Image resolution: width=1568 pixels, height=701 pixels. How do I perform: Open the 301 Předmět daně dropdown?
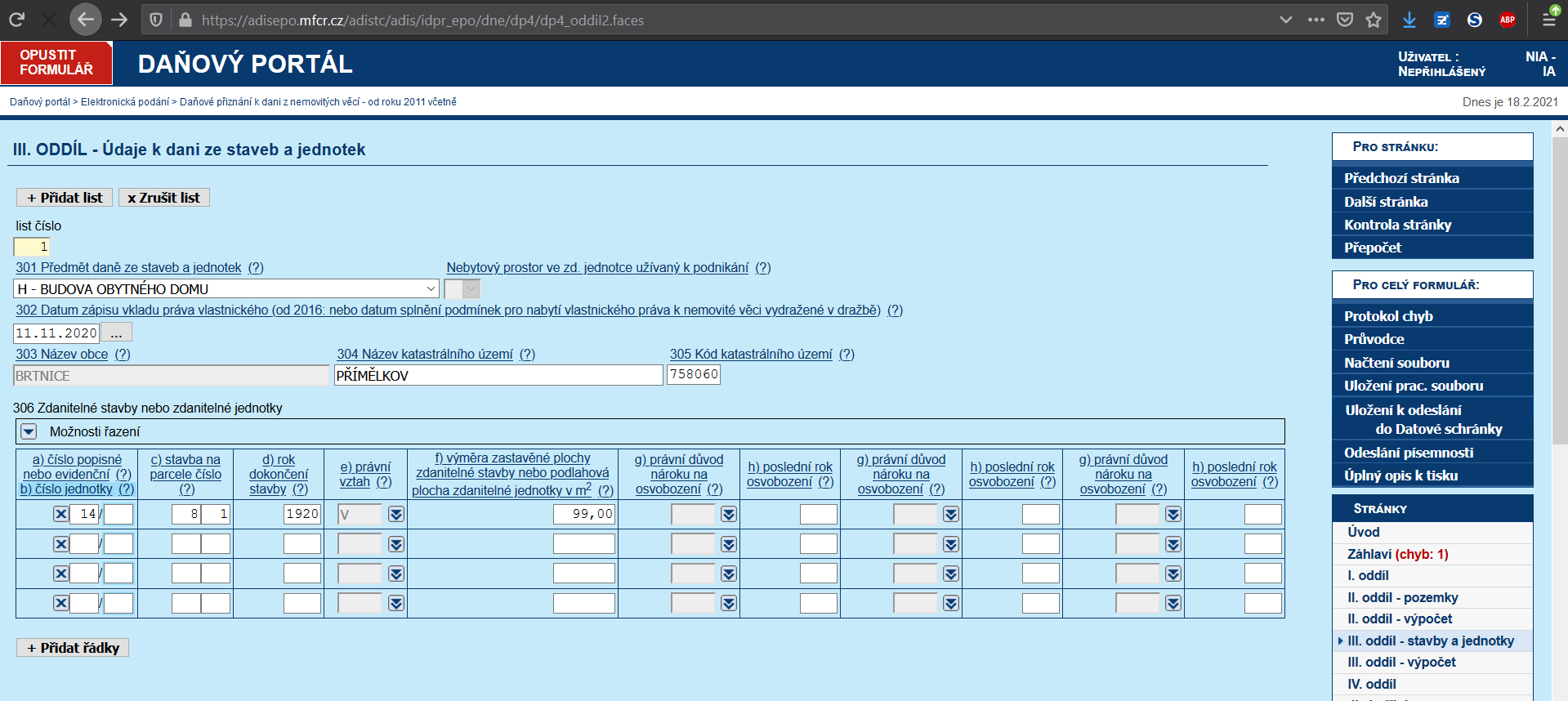[227, 289]
